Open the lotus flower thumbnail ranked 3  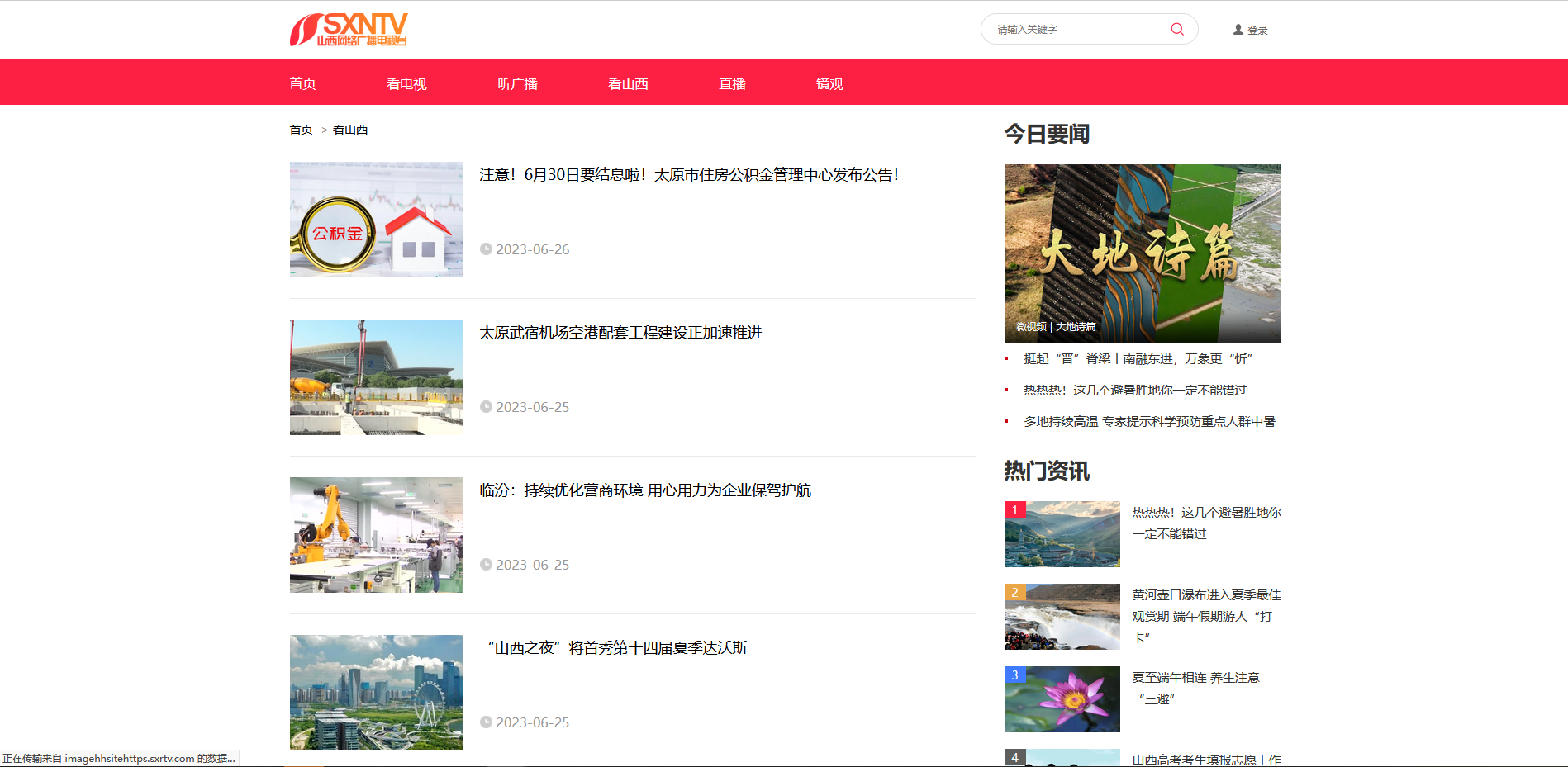point(1062,699)
